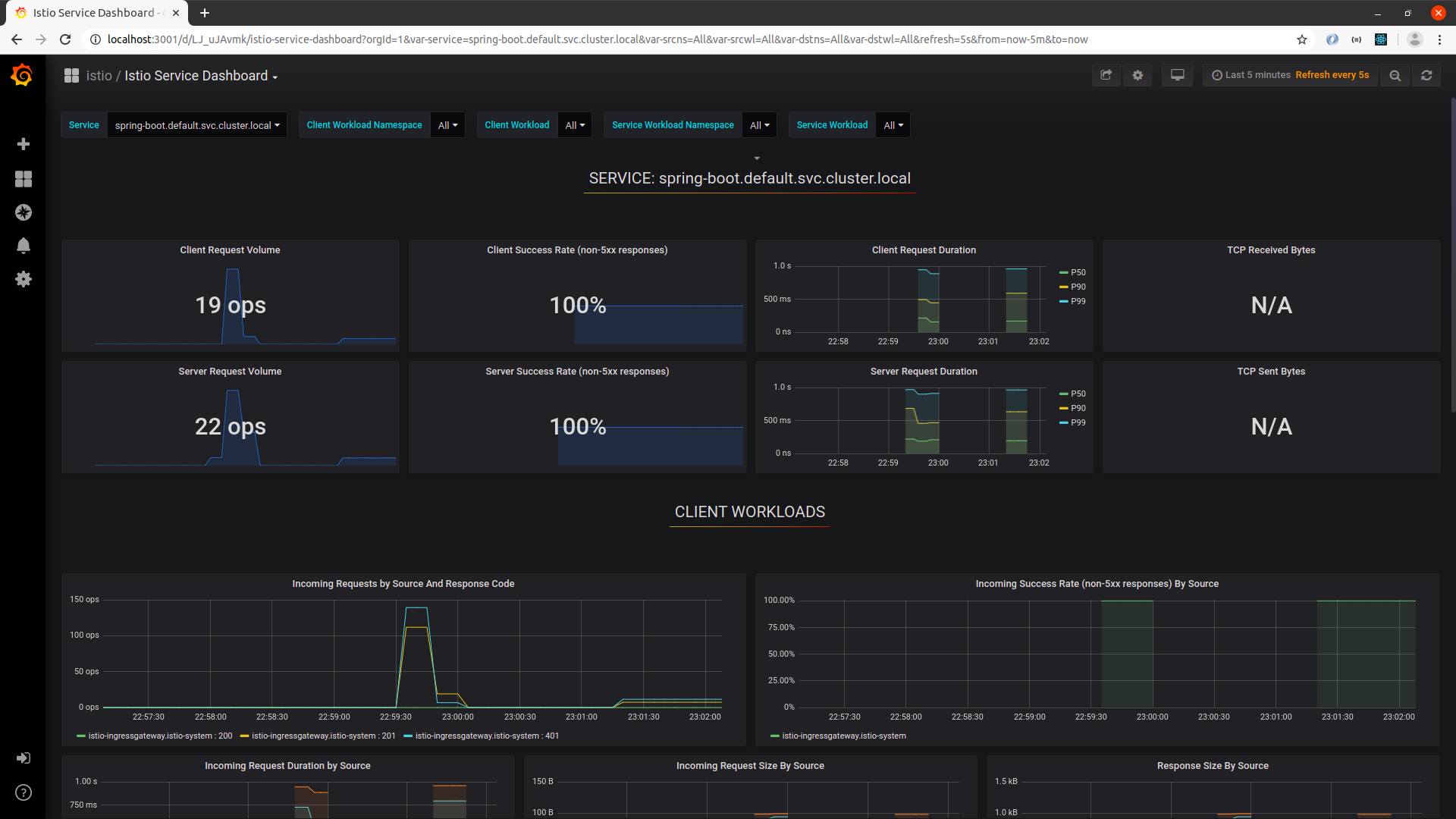This screenshot has width=1456, height=819.
Task: Open the Dashboards grid icon in sidebar
Action: [24, 179]
